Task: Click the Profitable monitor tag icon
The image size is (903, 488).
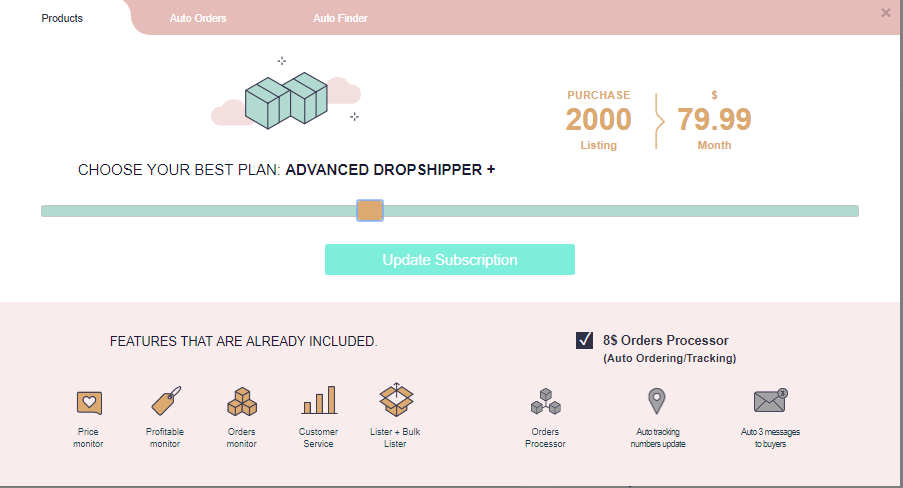Action: tap(165, 401)
